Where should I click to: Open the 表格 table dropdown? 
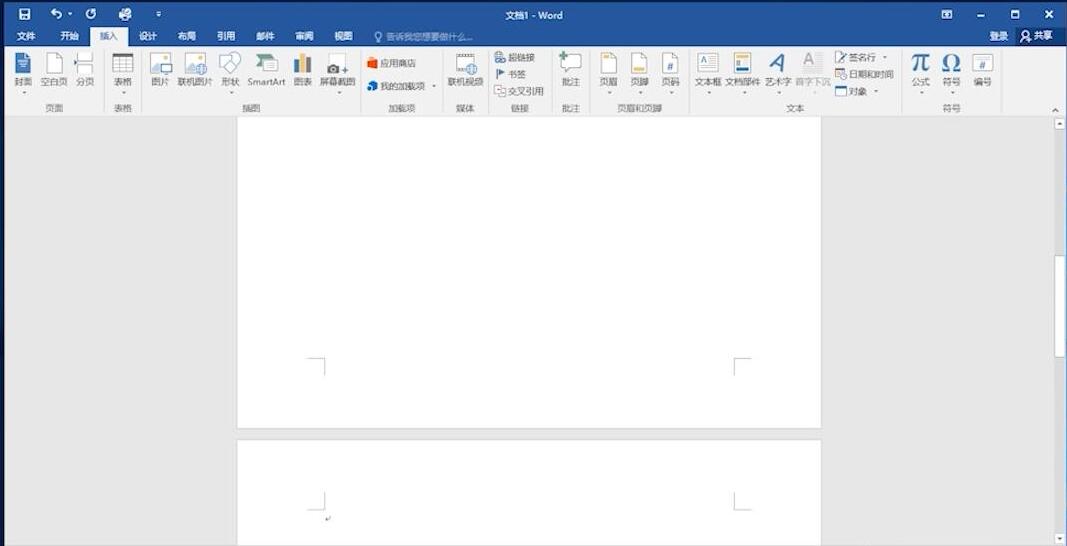tap(123, 73)
